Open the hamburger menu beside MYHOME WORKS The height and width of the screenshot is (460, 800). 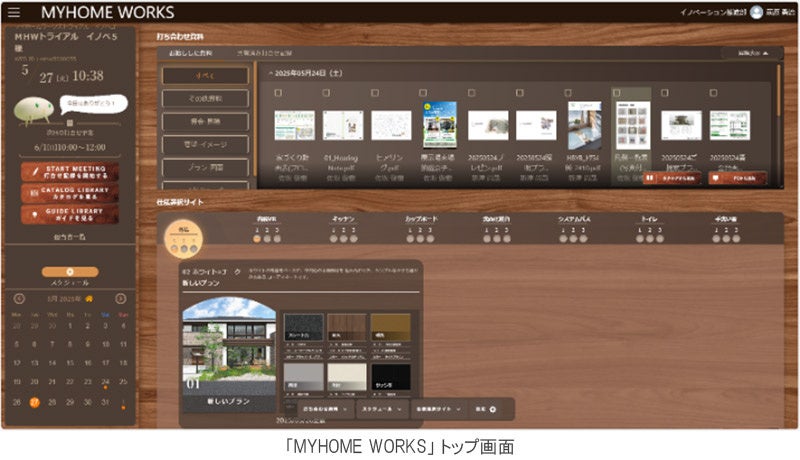coord(14,12)
